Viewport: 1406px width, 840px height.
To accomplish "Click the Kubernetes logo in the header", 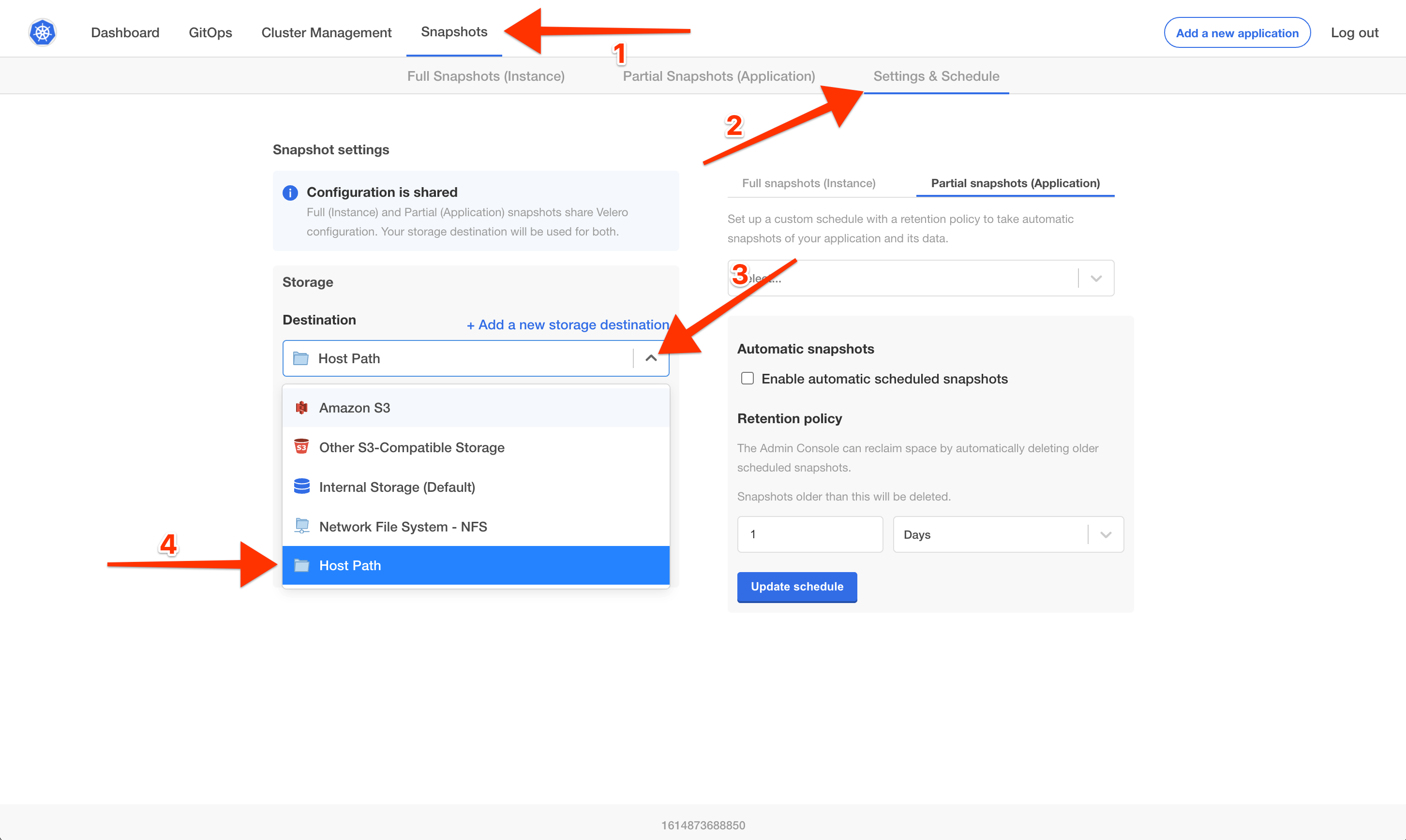I will click(x=42, y=32).
